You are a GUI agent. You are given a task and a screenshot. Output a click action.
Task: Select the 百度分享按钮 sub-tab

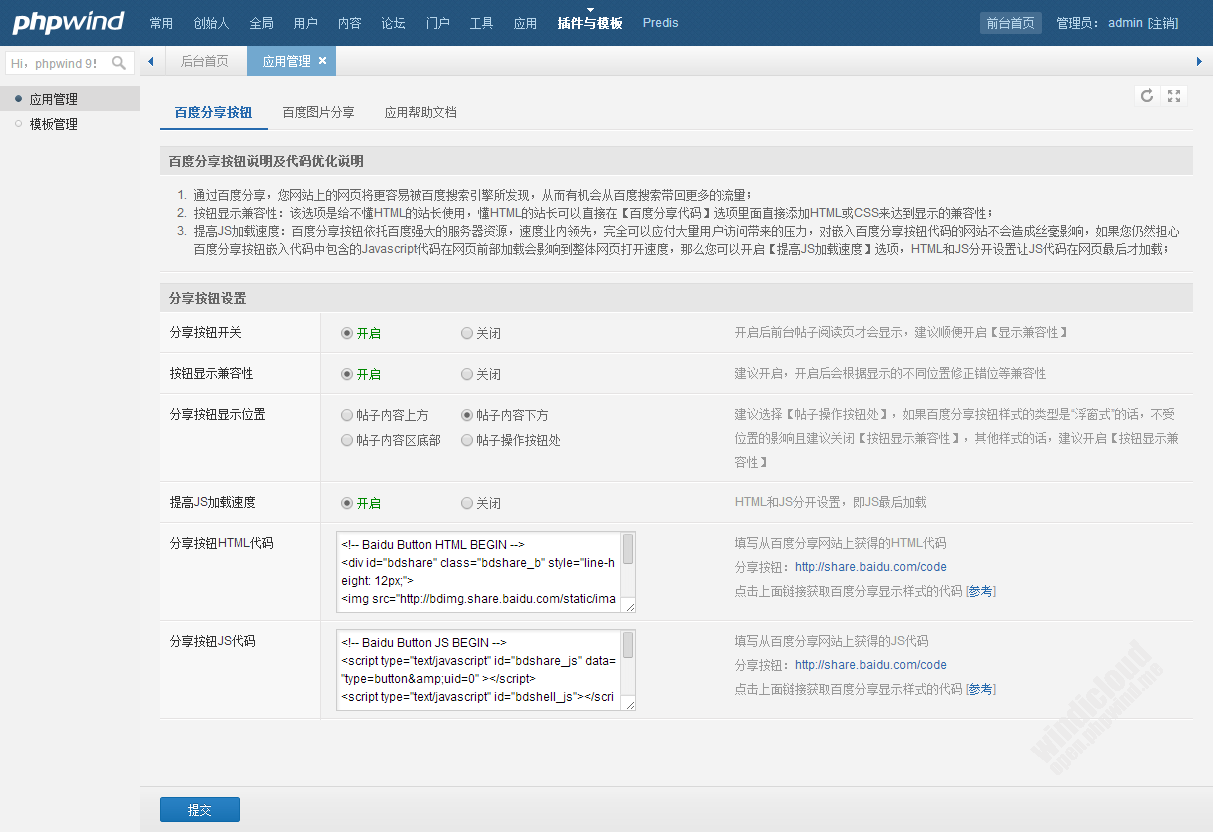[213, 113]
